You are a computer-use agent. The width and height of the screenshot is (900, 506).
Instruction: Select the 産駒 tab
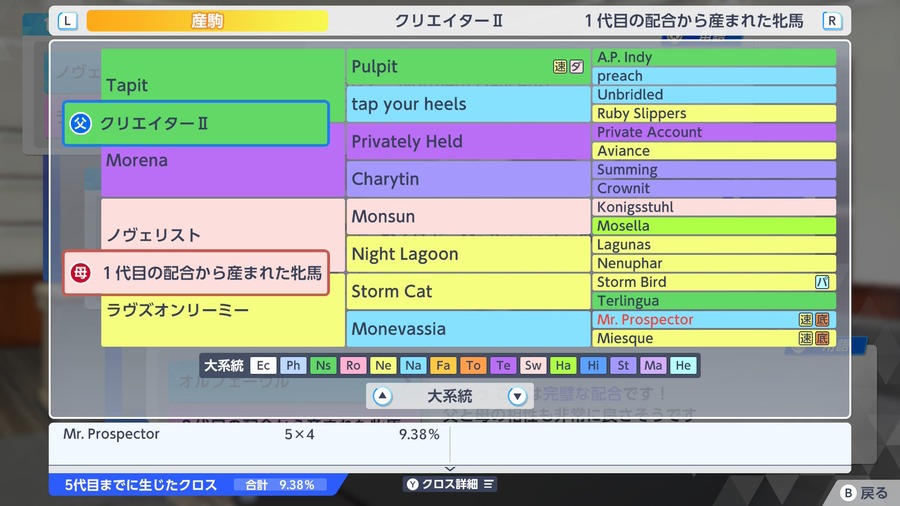(207, 21)
